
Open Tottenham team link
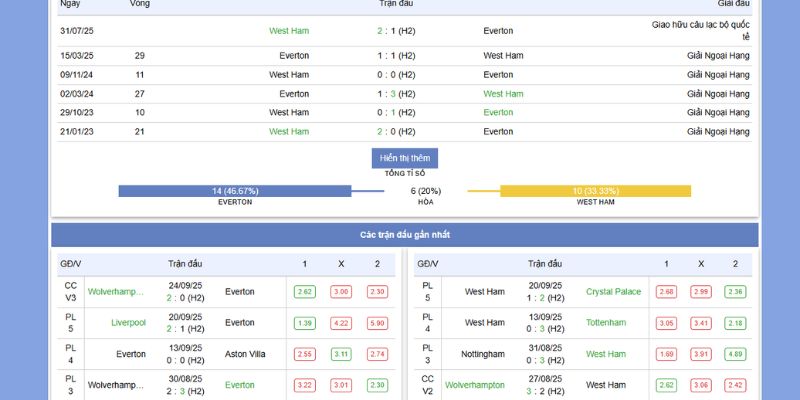click(606, 322)
